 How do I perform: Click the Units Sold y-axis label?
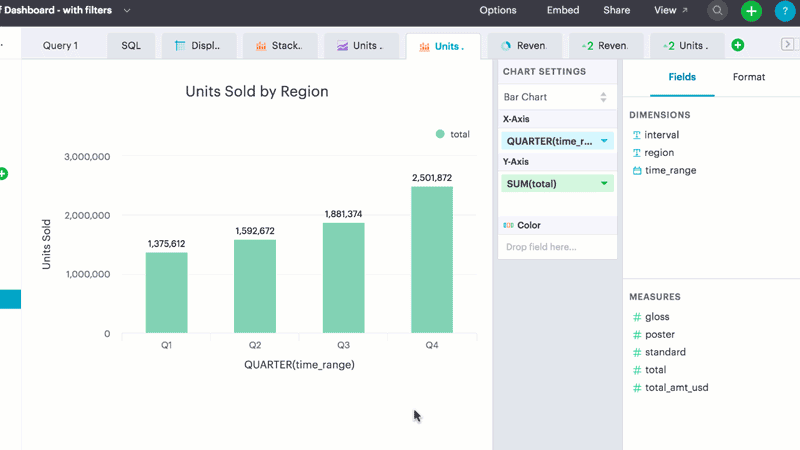[x=46, y=244]
